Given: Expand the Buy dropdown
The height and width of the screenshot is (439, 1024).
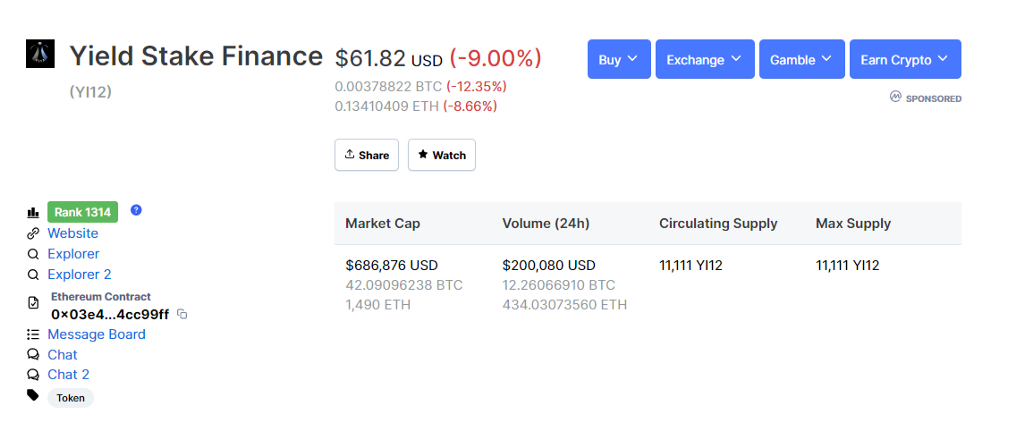Looking at the screenshot, I should click(x=619, y=60).
